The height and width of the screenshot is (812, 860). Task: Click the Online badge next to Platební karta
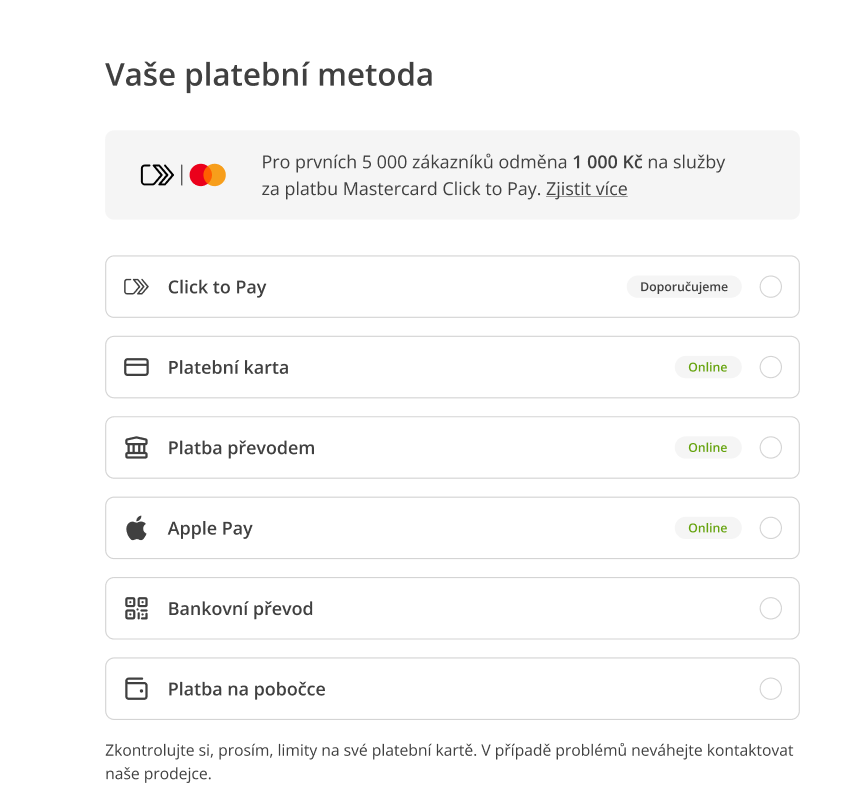point(707,367)
